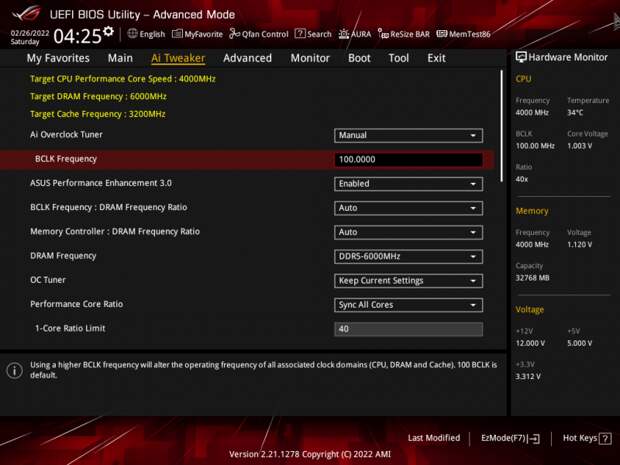
Task: Click the English language label
Action: [x=152, y=34]
